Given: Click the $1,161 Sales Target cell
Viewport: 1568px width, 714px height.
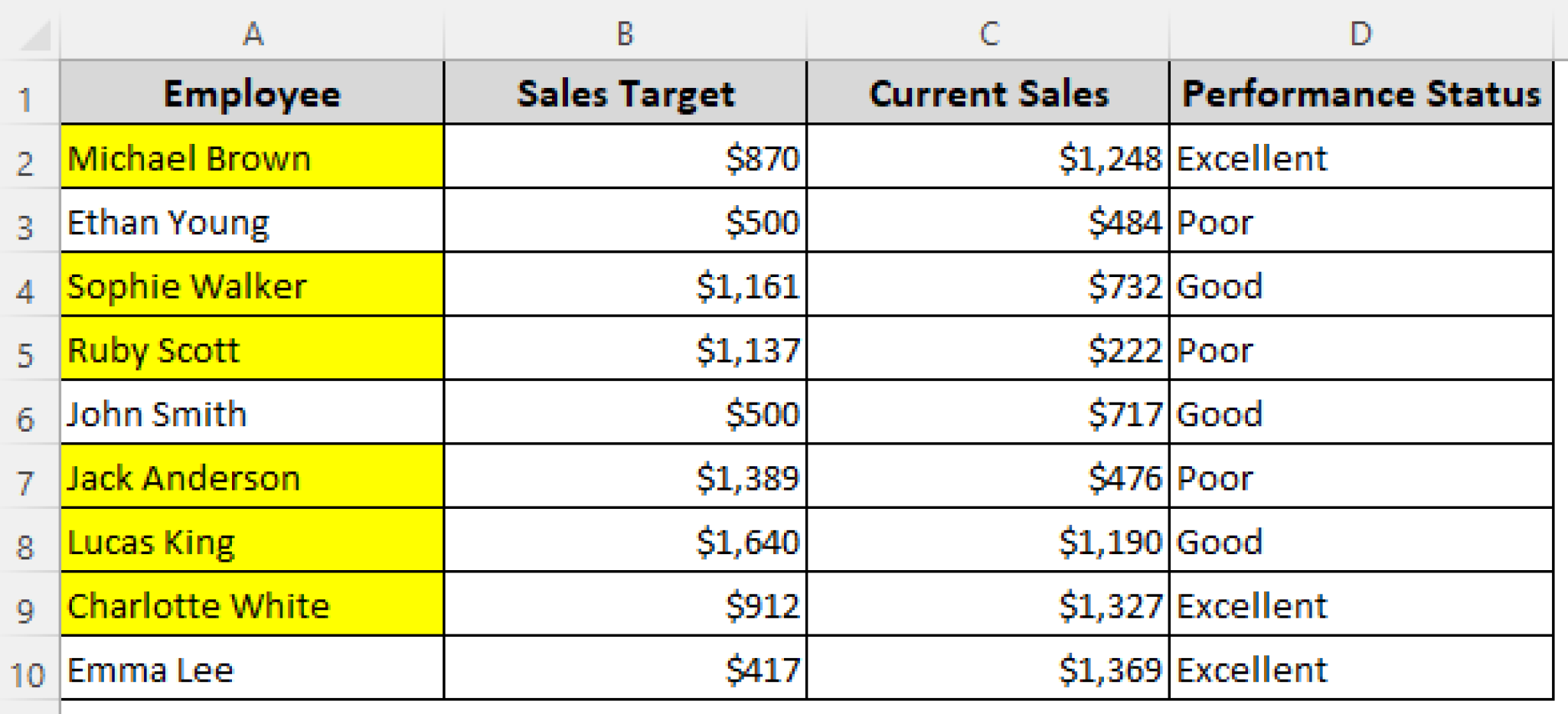Looking at the screenshot, I should pyautogui.click(x=624, y=285).
